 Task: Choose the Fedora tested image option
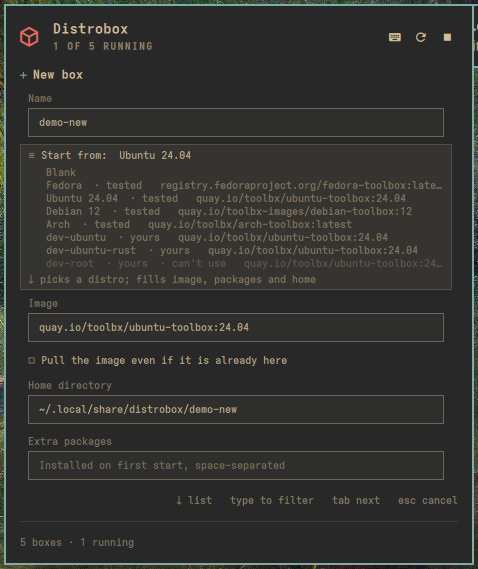[244, 185]
